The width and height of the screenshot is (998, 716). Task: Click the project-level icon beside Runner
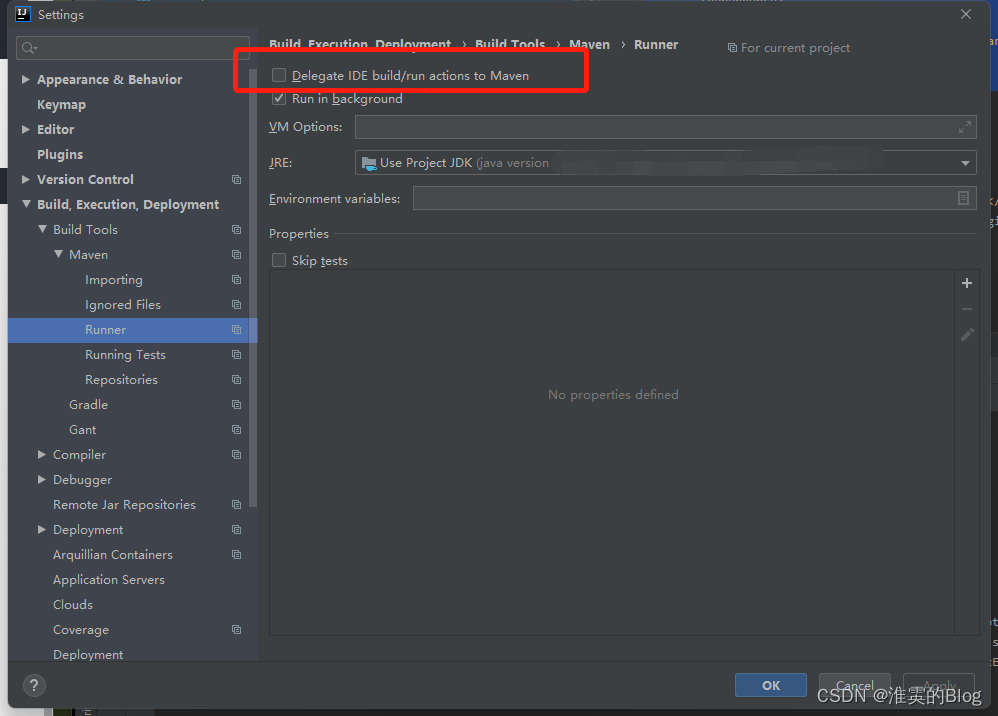[x=236, y=330]
